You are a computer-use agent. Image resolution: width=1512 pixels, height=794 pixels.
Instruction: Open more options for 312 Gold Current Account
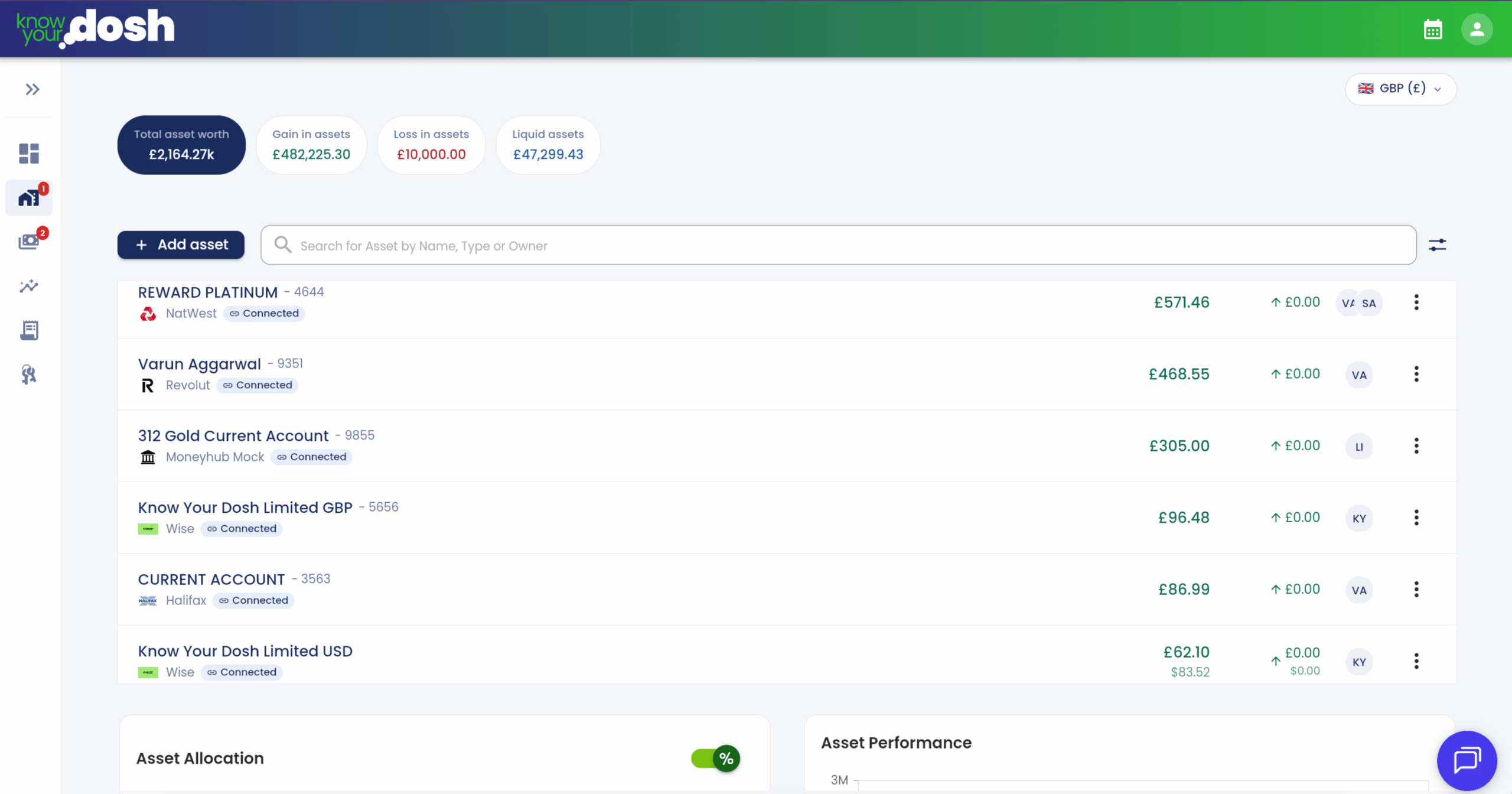tap(1416, 446)
